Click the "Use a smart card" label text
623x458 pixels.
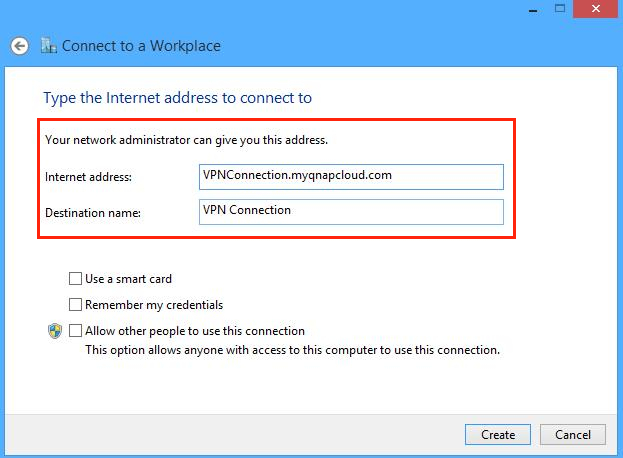tap(128, 279)
